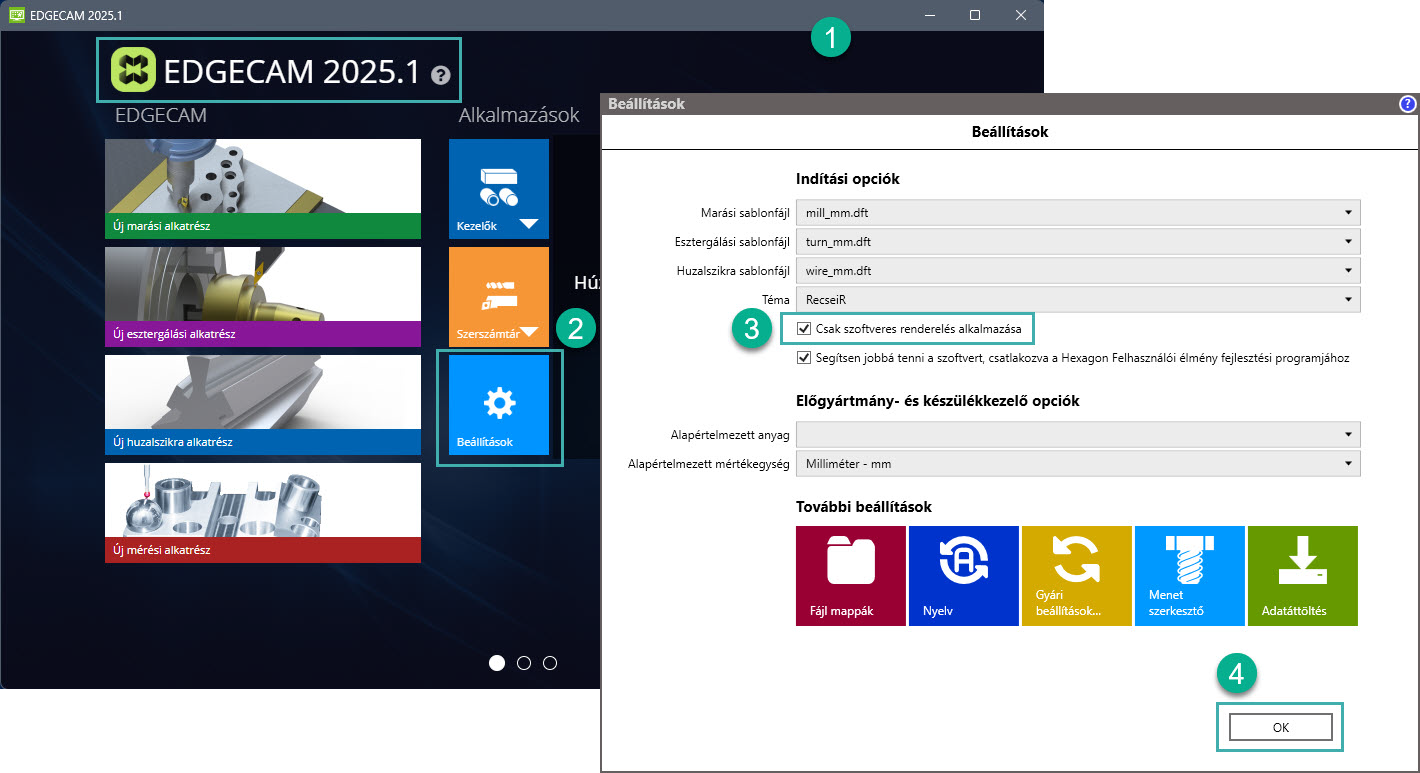Click the Új marási alkatrész thumbnail
The image size is (1420, 773).
[x=262, y=188]
